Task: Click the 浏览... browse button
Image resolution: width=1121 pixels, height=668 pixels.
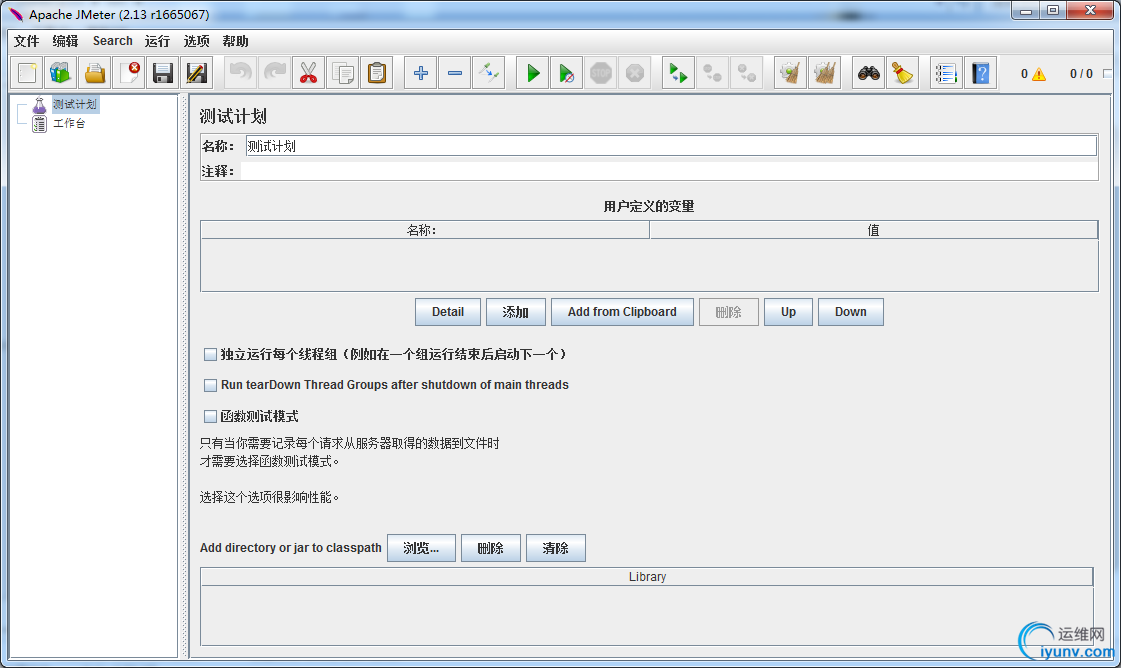Action: coord(421,548)
